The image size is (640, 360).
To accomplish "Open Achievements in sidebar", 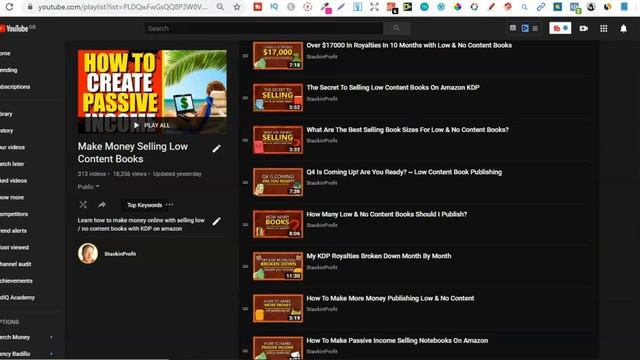I will pos(16,281).
